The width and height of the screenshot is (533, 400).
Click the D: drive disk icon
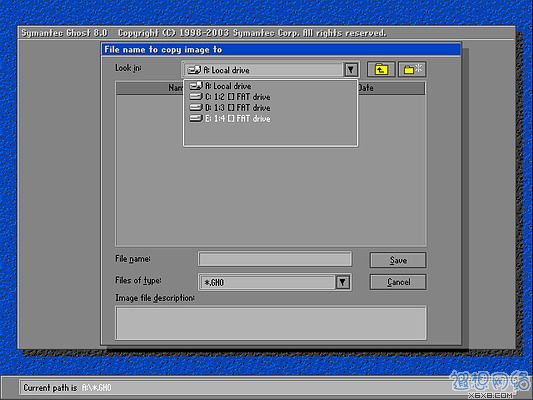coord(196,108)
